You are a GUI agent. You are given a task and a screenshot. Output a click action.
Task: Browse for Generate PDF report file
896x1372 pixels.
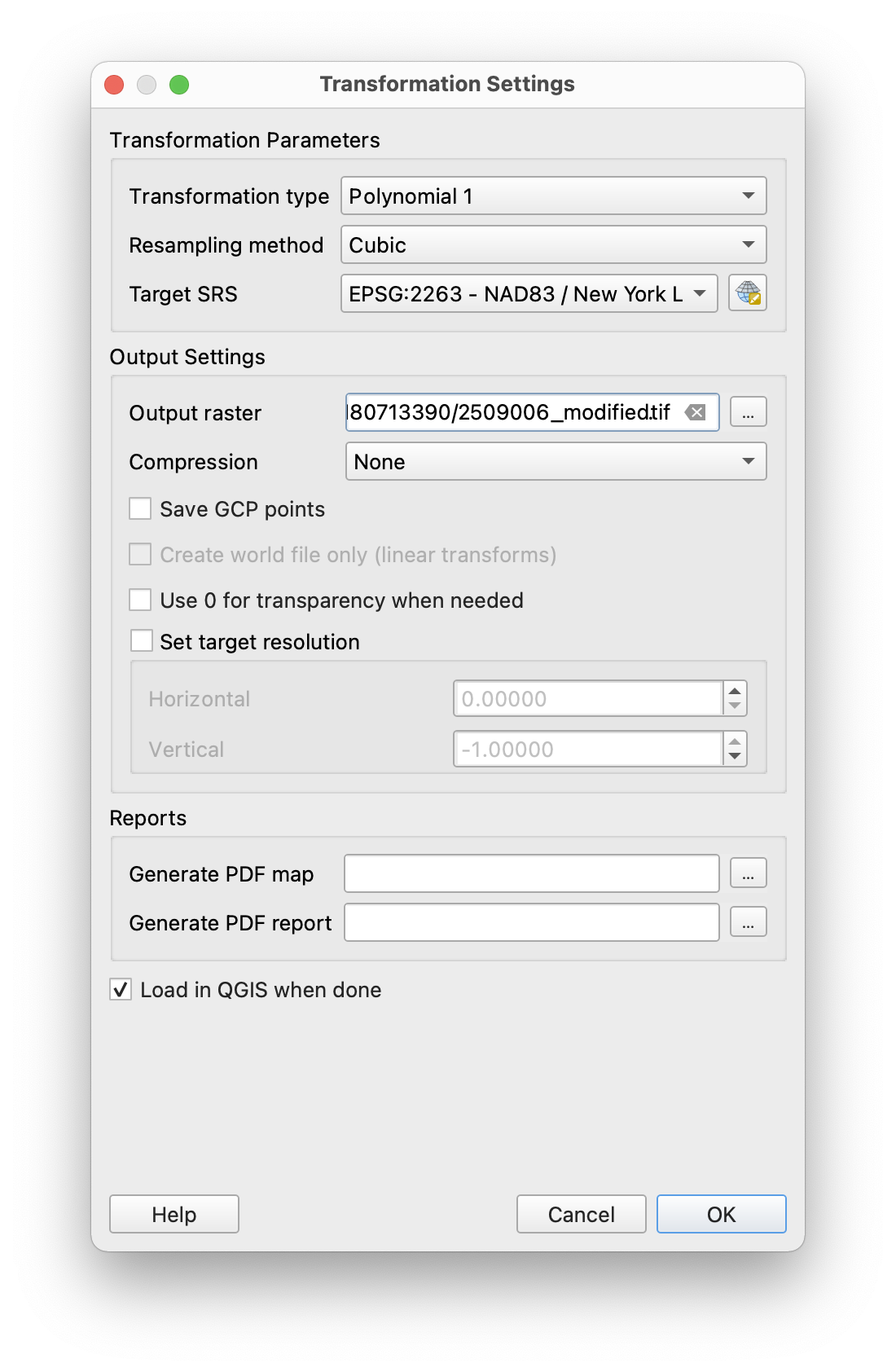click(748, 922)
